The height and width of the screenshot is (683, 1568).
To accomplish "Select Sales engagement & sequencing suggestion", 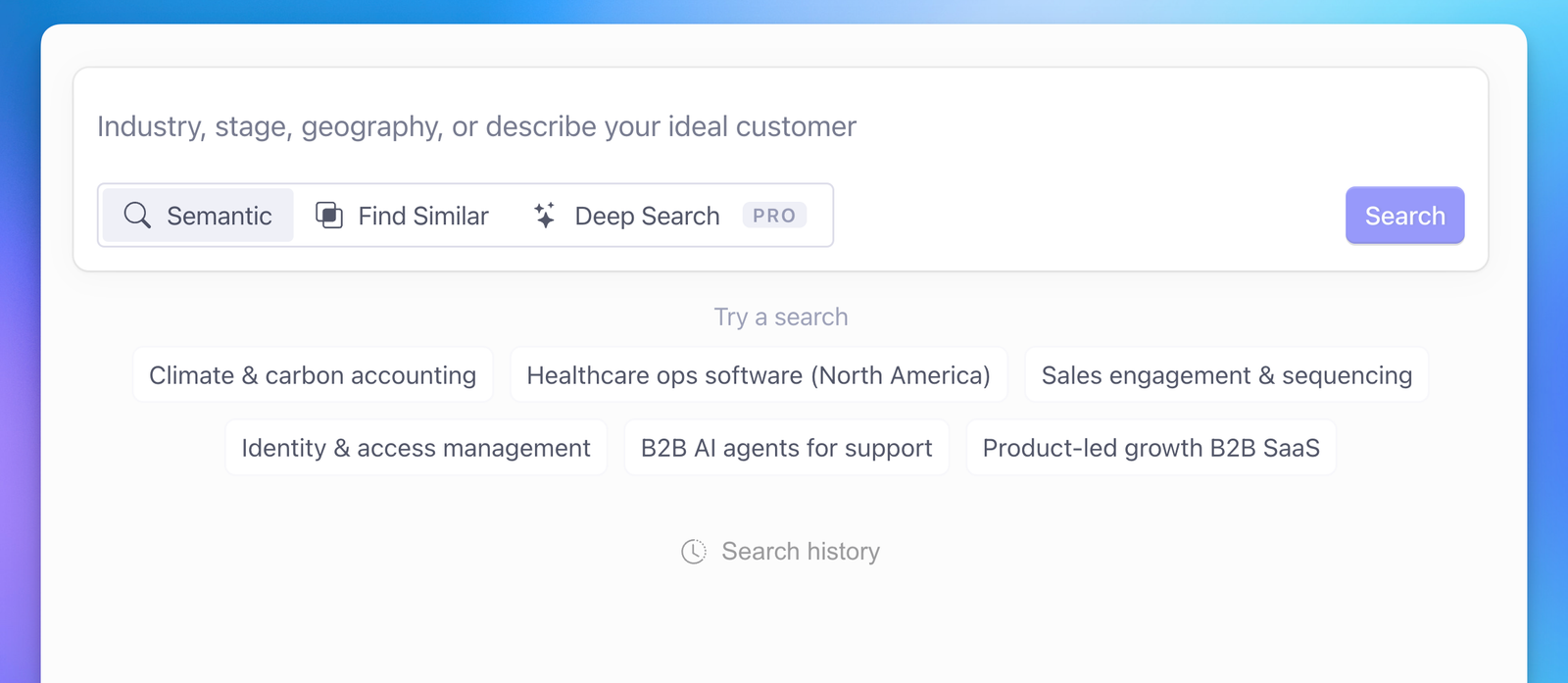I will tap(1226, 375).
